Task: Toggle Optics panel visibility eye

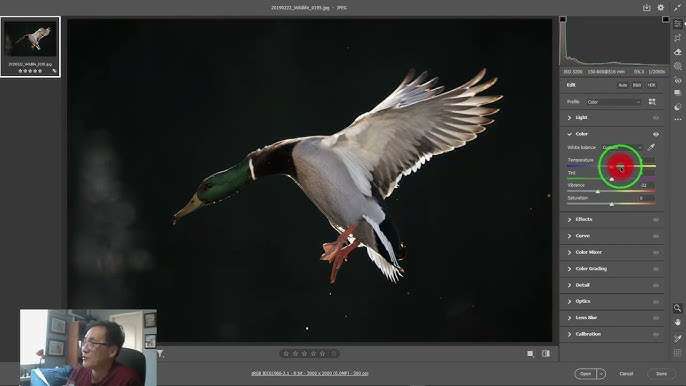Action: pyautogui.click(x=655, y=302)
